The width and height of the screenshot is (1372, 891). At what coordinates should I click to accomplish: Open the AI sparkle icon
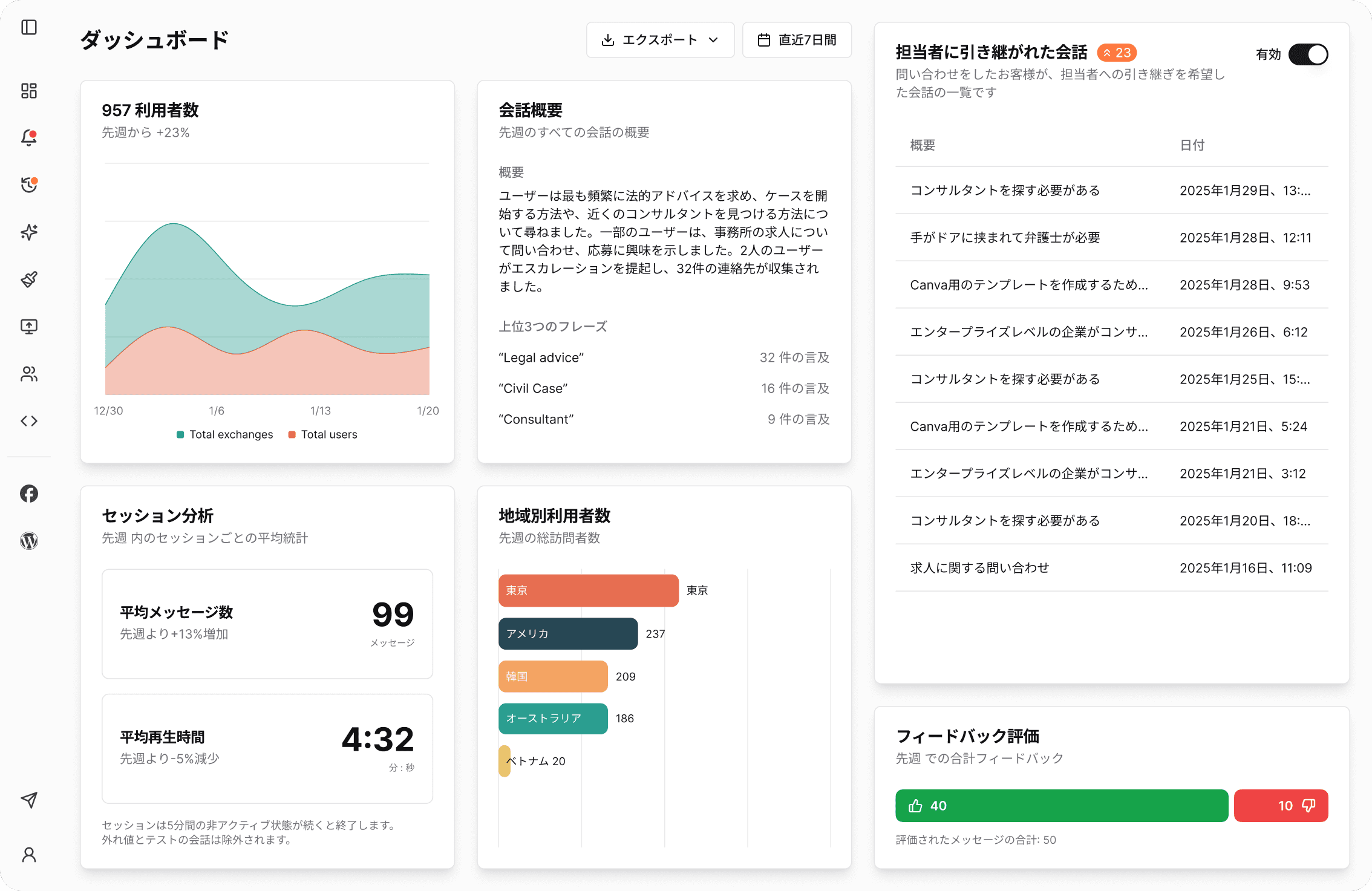coord(29,232)
